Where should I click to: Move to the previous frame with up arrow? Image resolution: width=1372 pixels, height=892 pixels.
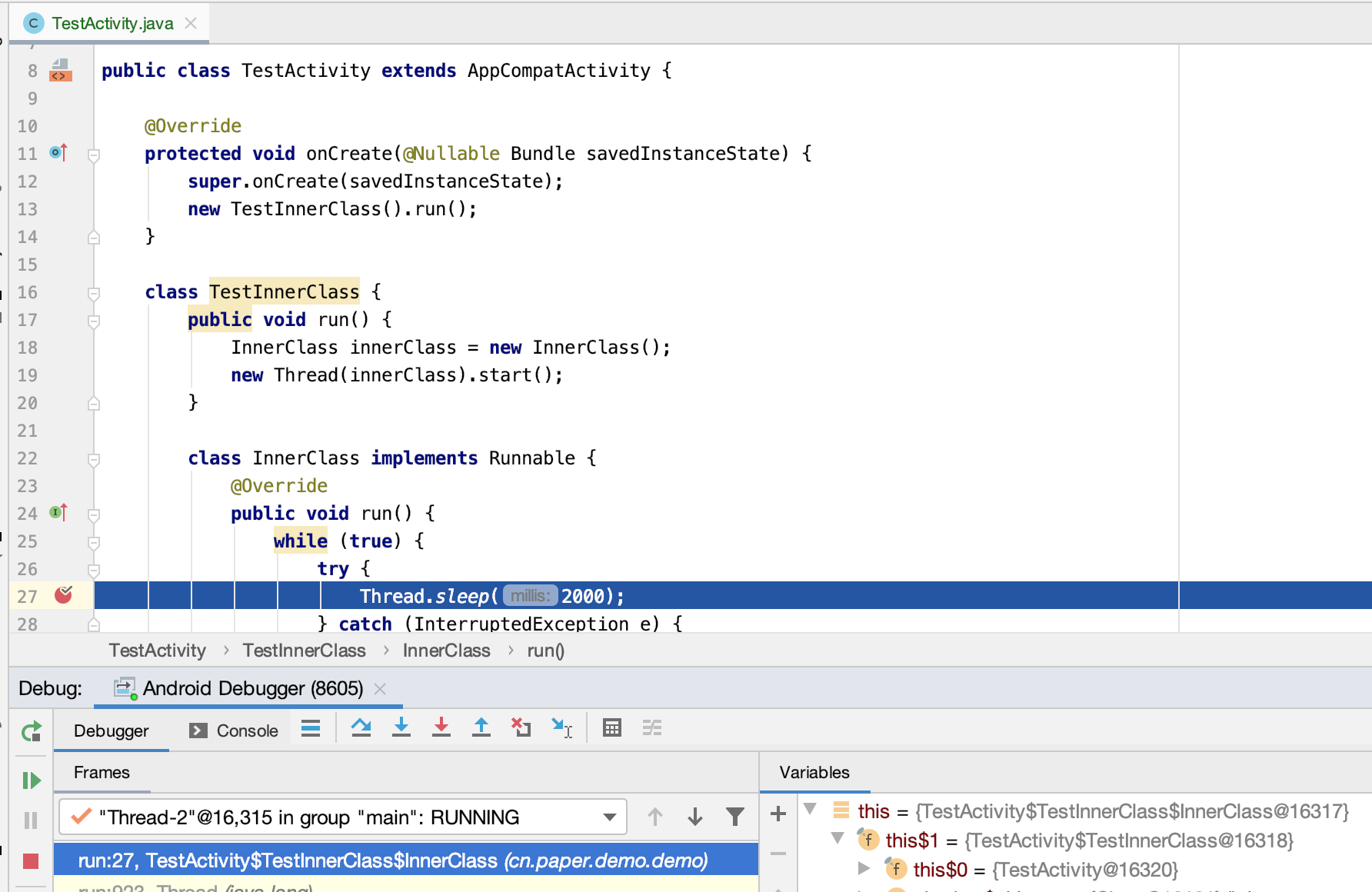[655, 817]
